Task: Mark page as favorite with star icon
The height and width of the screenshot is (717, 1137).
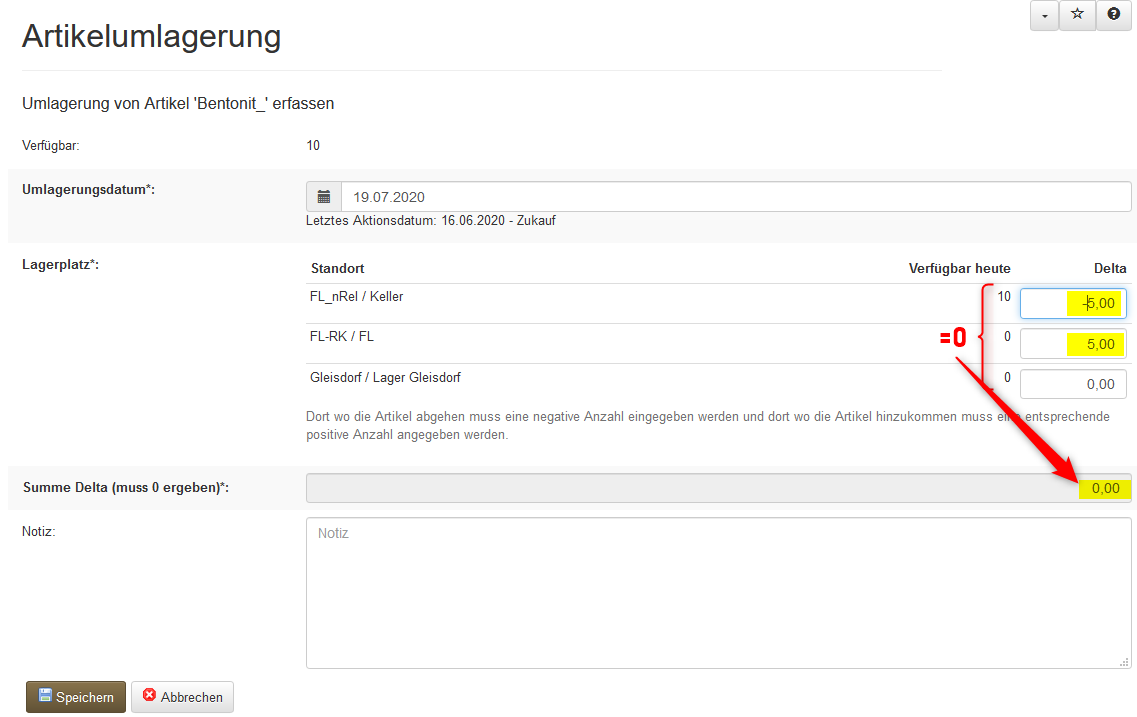Action: pyautogui.click(x=1077, y=15)
